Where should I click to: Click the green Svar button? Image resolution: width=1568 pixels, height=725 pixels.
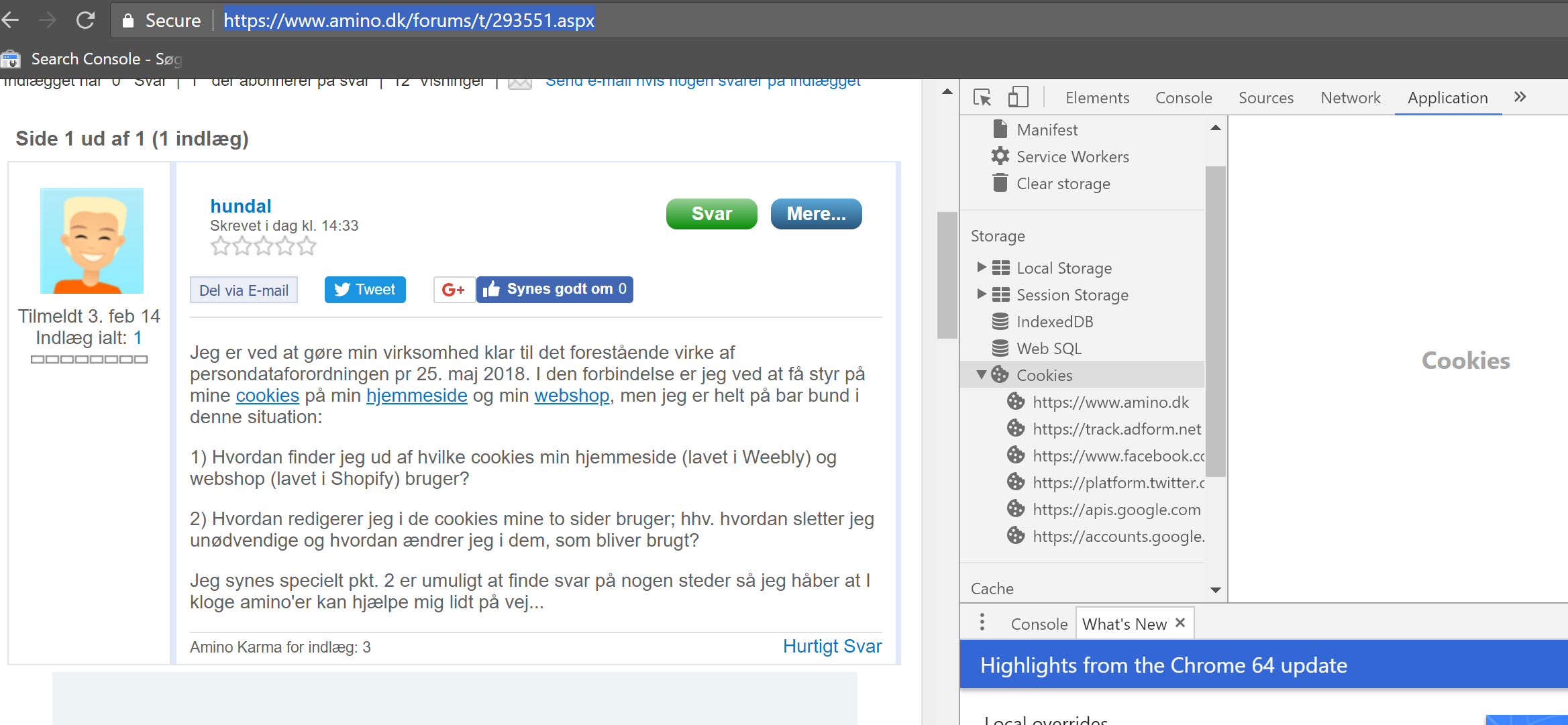(x=711, y=214)
